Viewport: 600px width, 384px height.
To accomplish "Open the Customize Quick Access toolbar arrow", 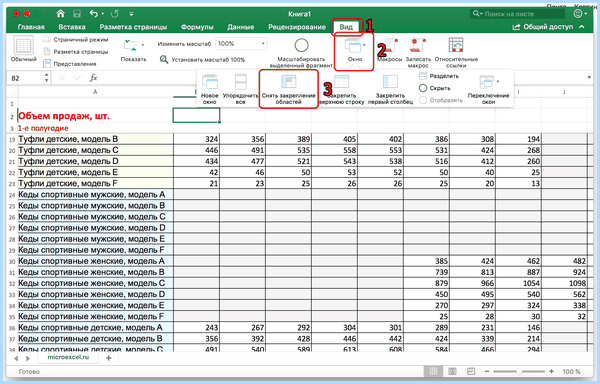I will [131, 14].
